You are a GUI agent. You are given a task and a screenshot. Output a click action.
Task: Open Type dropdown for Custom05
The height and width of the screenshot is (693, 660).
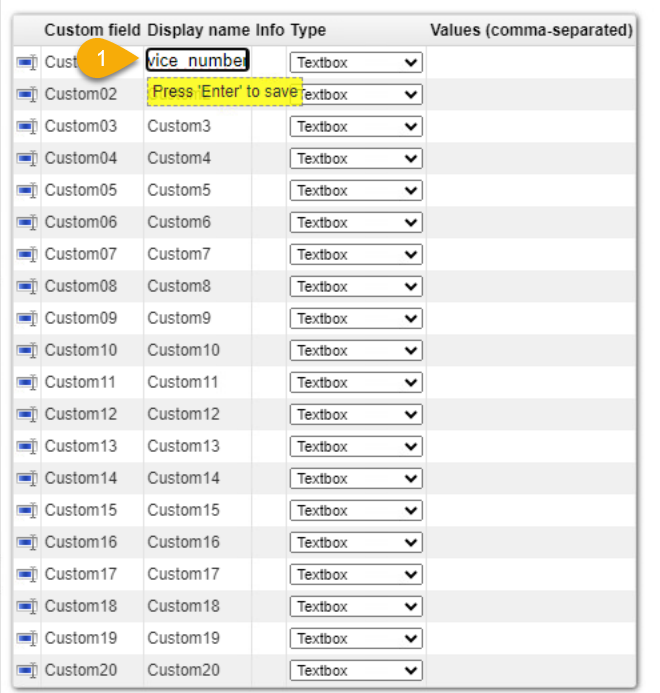pos(356,190)
